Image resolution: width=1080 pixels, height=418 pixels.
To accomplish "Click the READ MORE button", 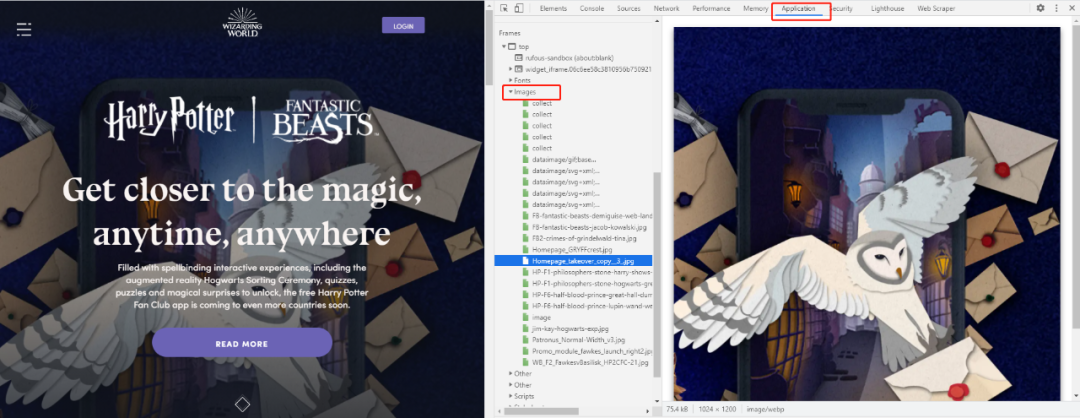I will coord(242,343).
